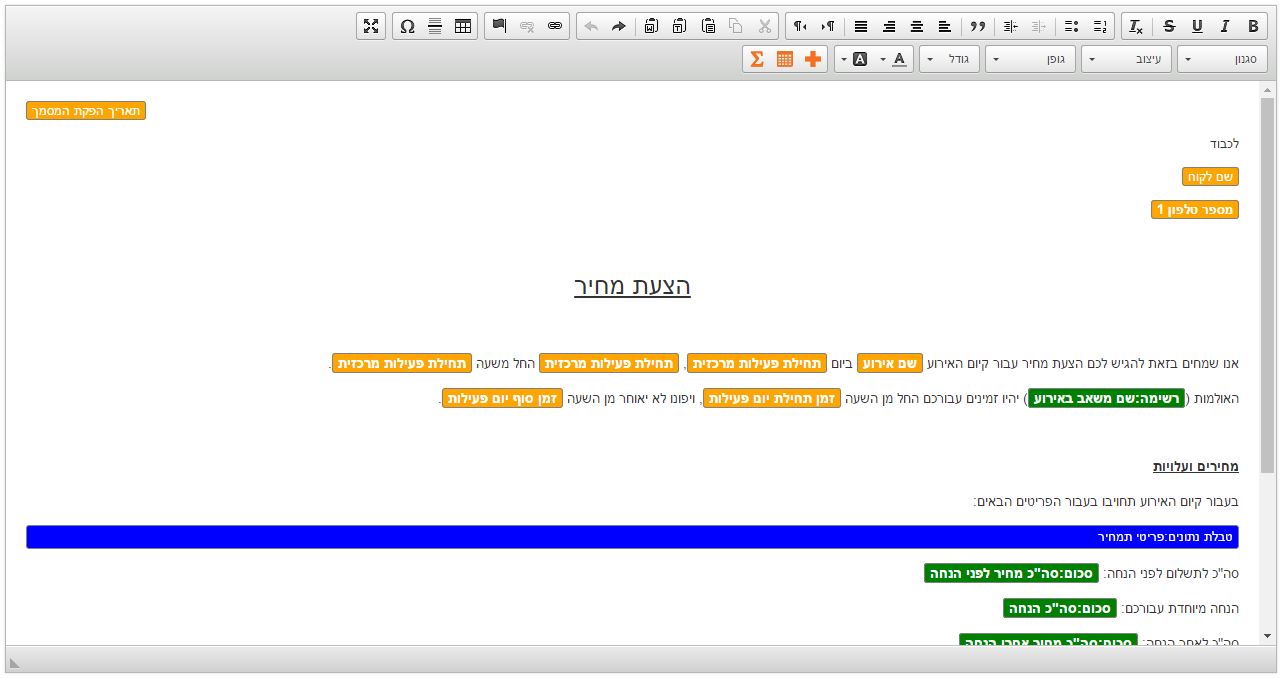Open the גודל font size dropdown

click(948, 59)
